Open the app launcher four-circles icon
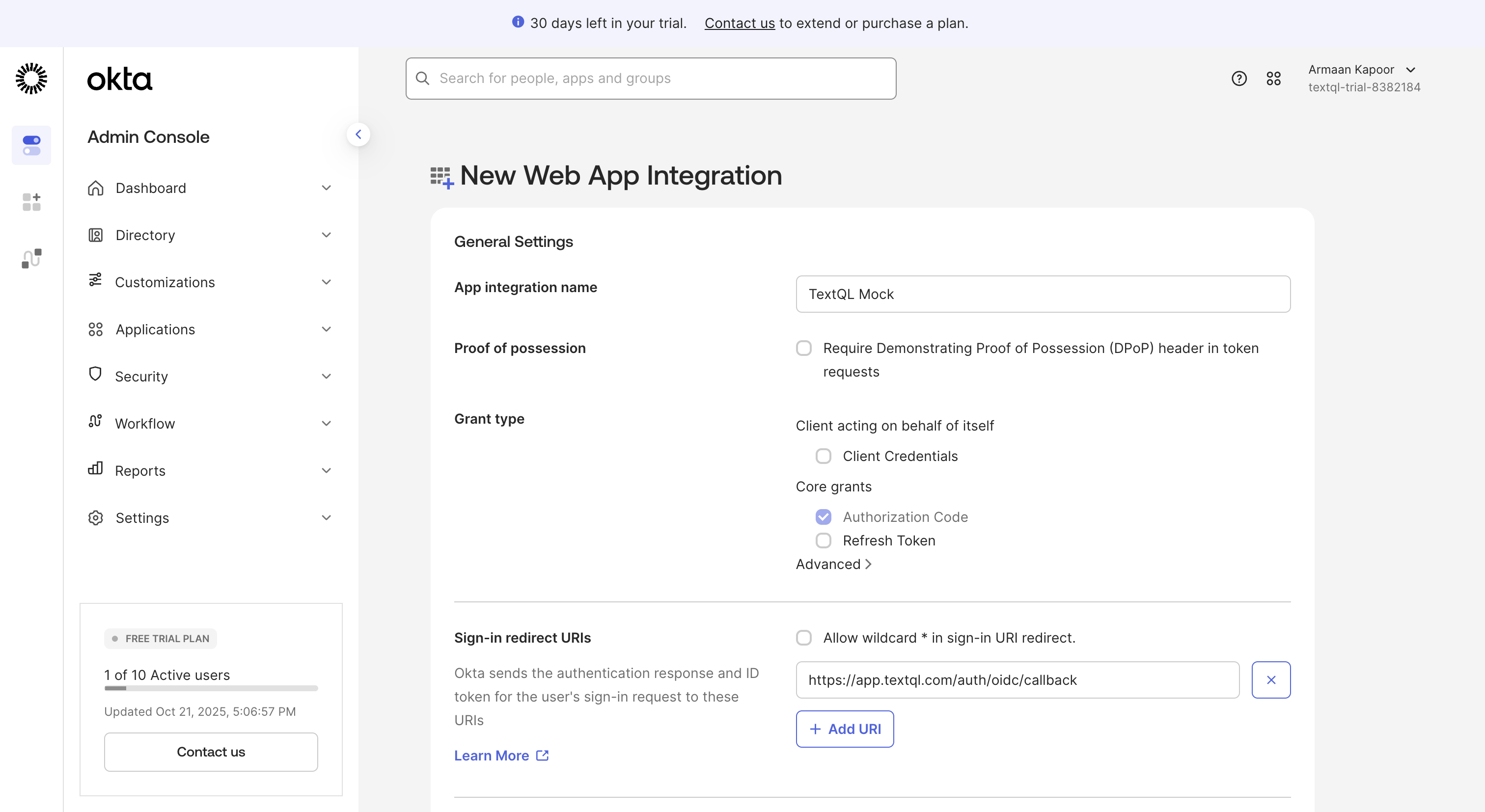This screenshot has height=812, width=1485. (1273, 79)
